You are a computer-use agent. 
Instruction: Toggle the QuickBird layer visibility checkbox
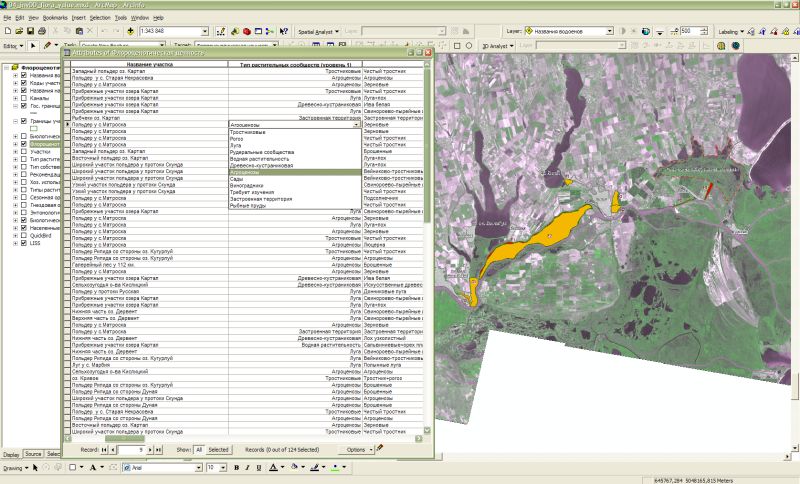pyautogui.click(x=23, y=234)
